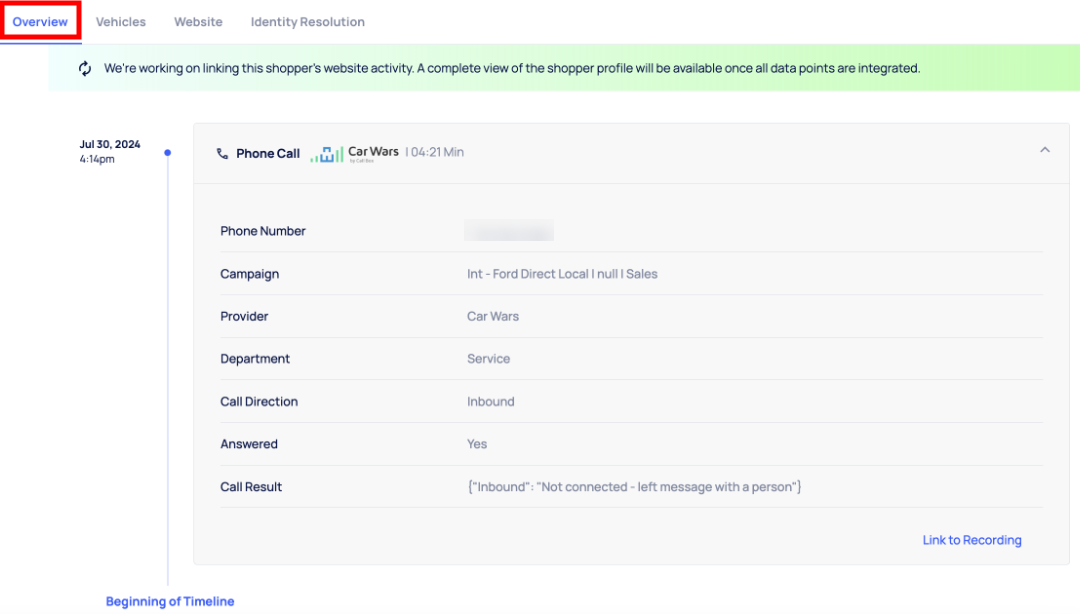Open the Vehicles tab

121,22
